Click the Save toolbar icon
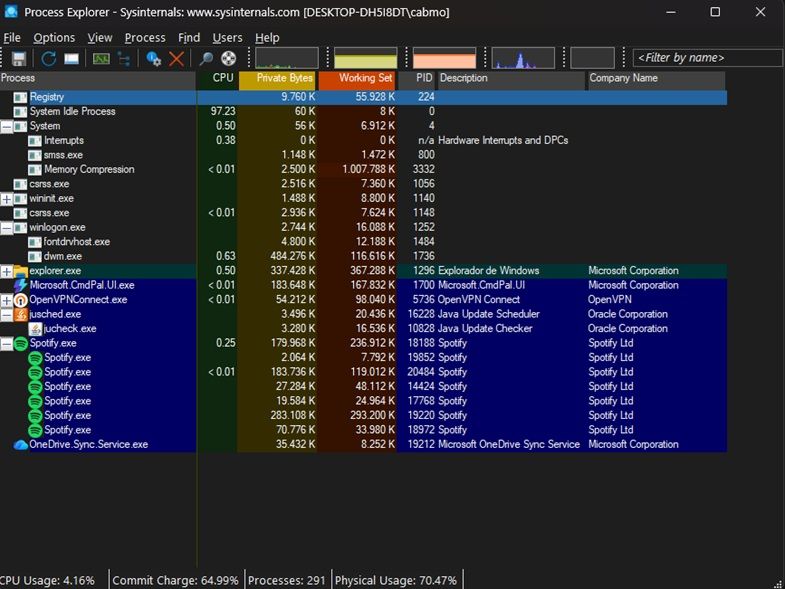785x589 pixels. coord(18,59)
